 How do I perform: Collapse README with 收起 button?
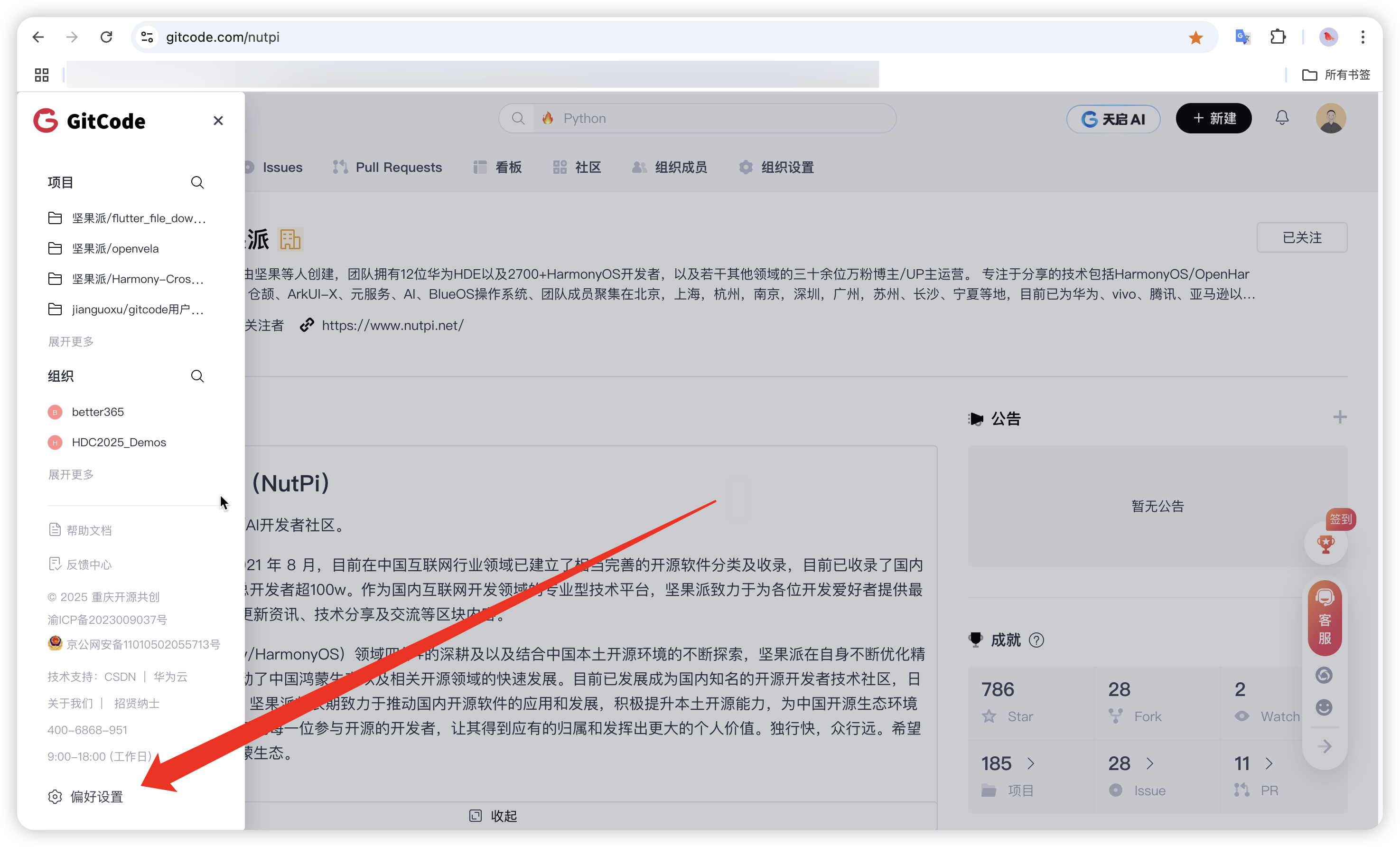tap(493, 816)
